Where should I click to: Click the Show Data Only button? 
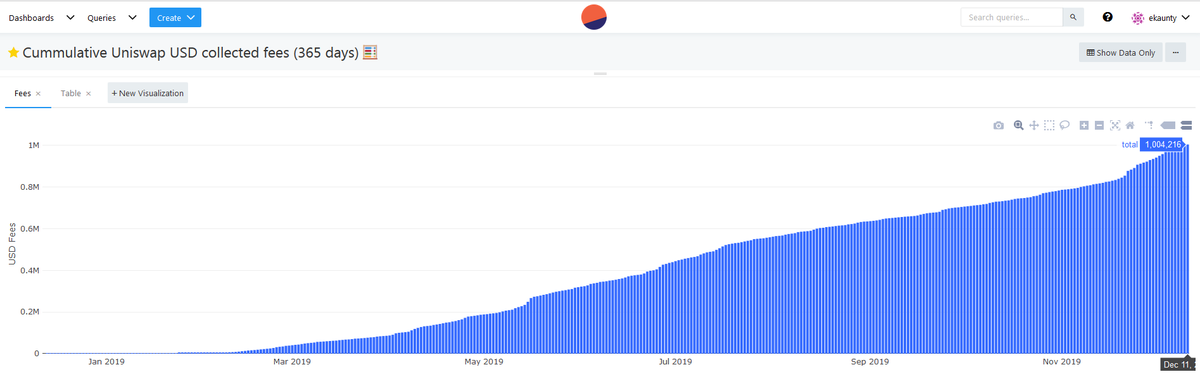(x=1121, y=52)
